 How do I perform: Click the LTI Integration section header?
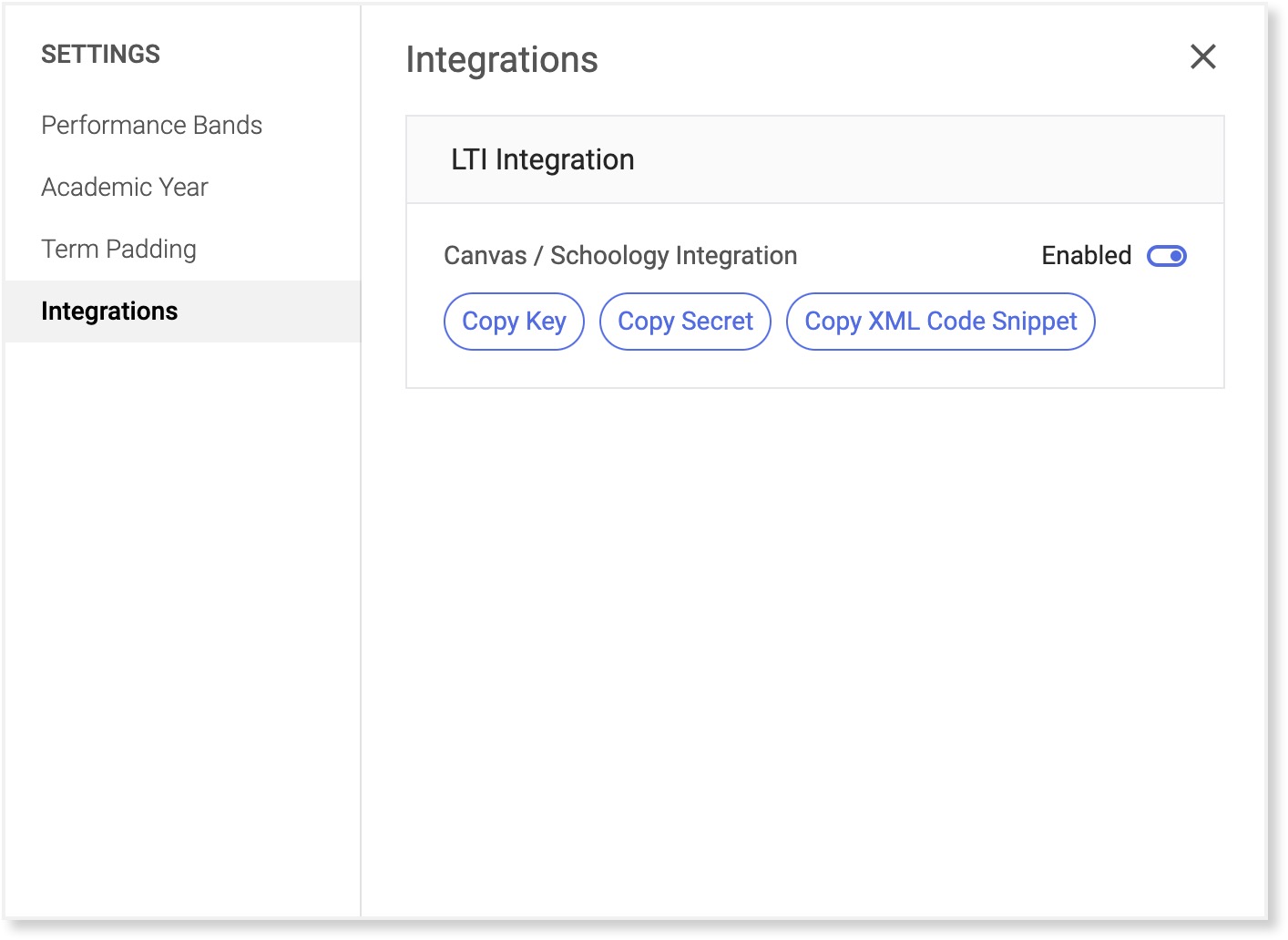click(543, 159)
